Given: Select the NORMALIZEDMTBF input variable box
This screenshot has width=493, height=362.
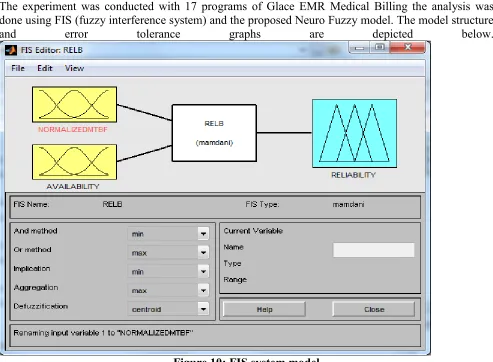Looking at the screenshot, I should tap(74, 105).
